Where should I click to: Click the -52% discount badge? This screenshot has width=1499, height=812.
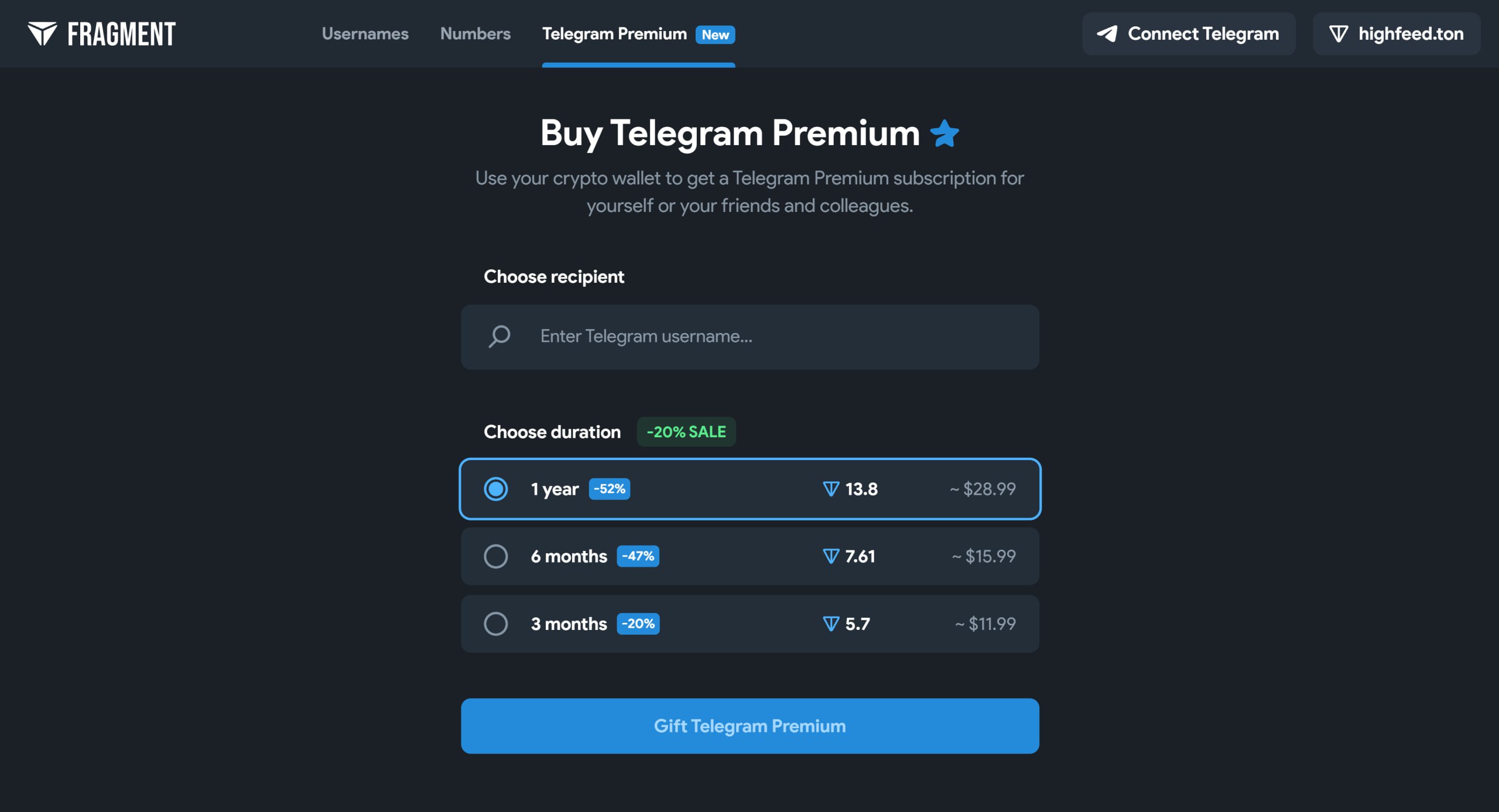(x=609, y=489)
